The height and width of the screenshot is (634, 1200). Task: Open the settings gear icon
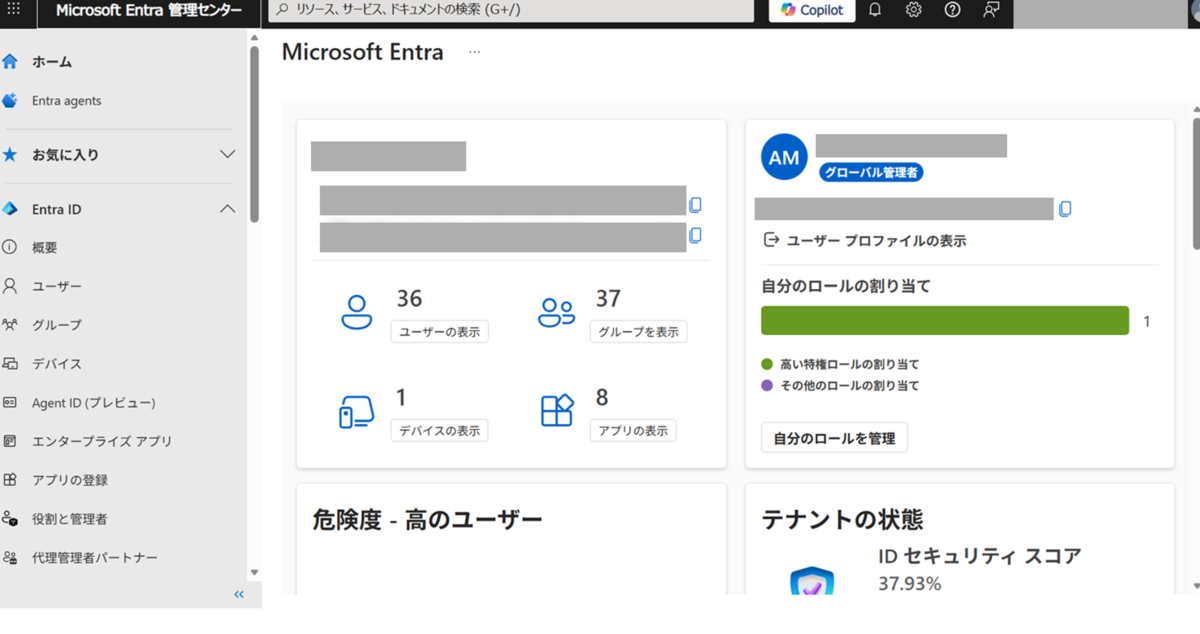point(913,10)
